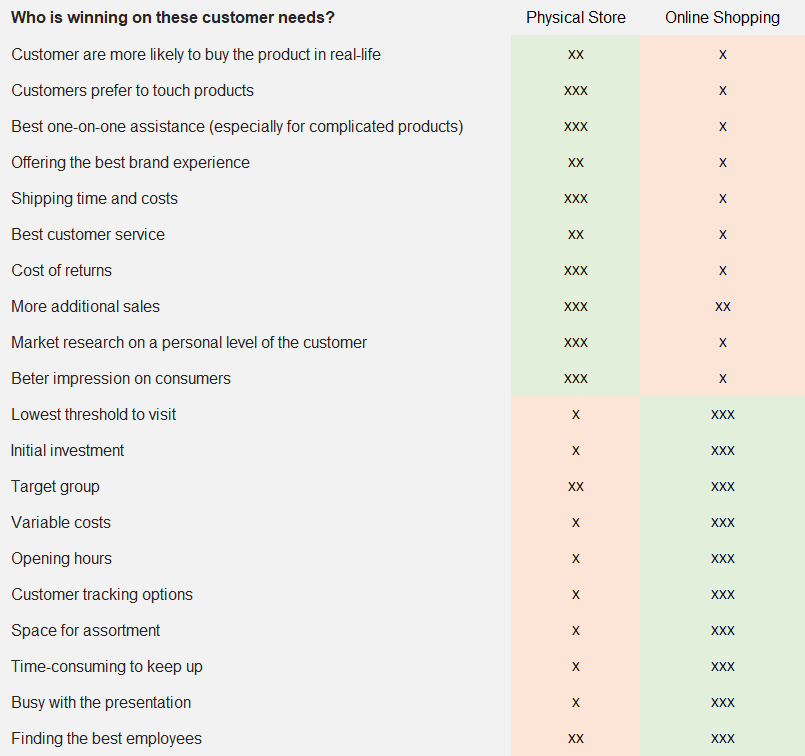
Task: Click the 'Who is winning on these customer needs?' header
Action: click(173, 18)
